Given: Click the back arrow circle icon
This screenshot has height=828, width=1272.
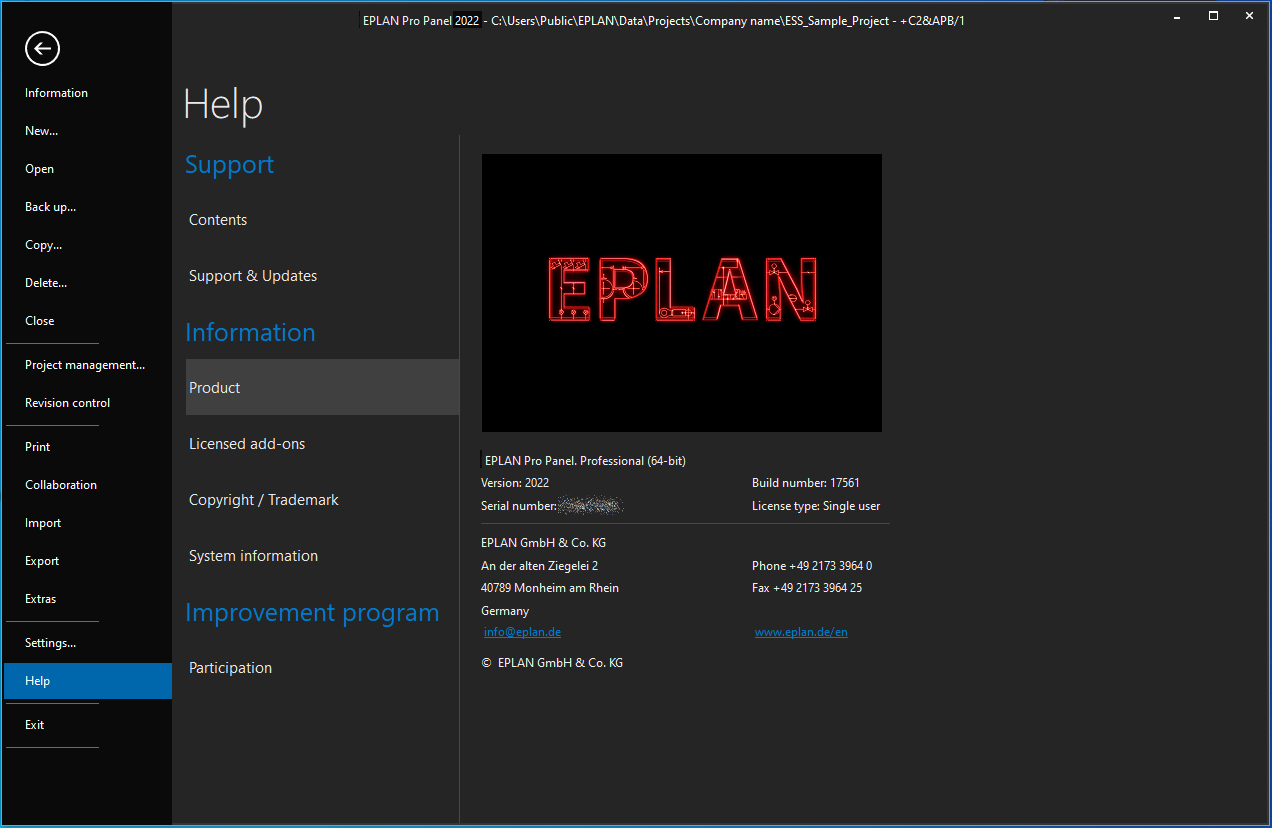Looking at the screenshot, I should (x=42, y=48).
